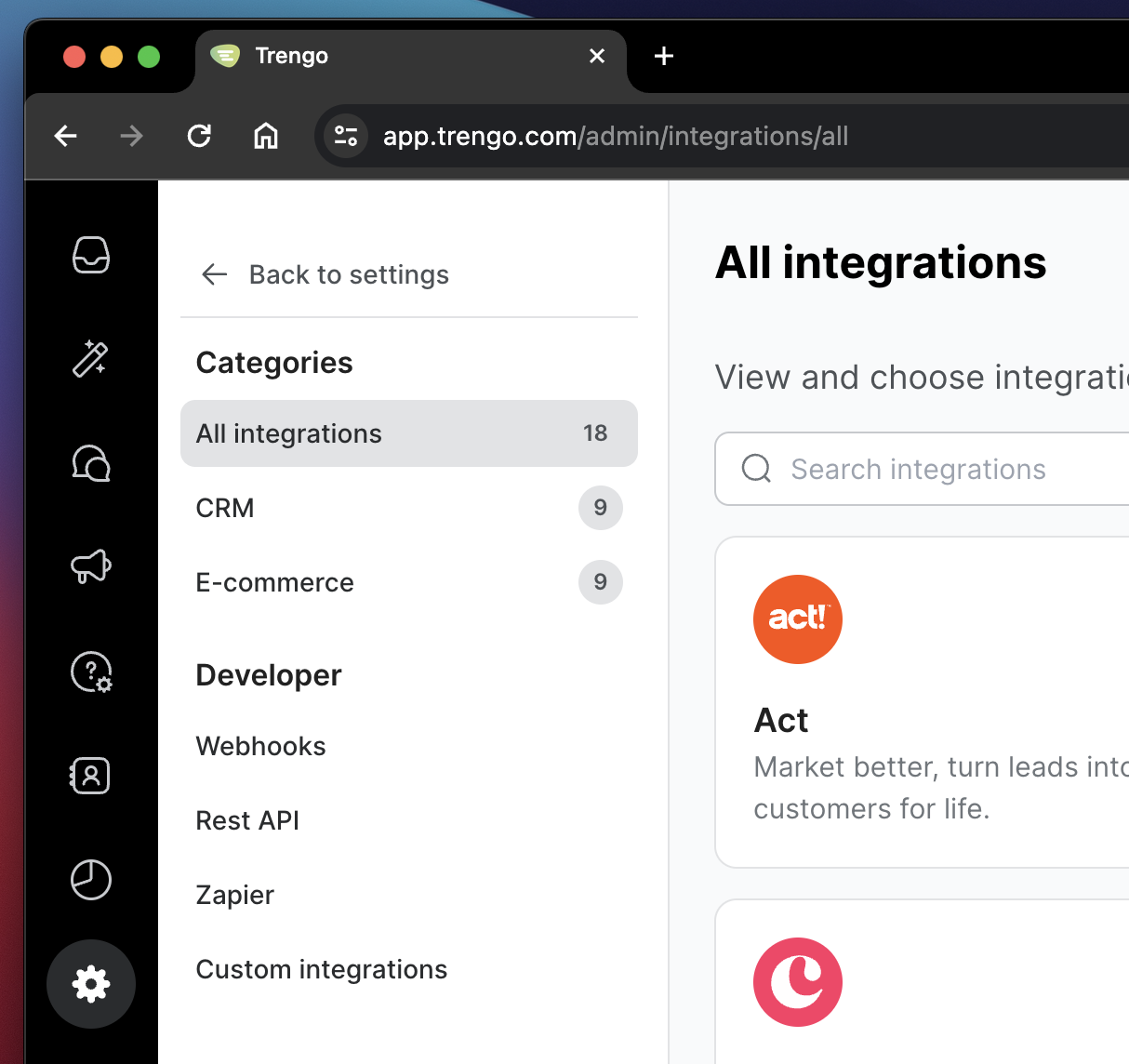
Task: Open Rest API developer page
Action: click(247, 820)
